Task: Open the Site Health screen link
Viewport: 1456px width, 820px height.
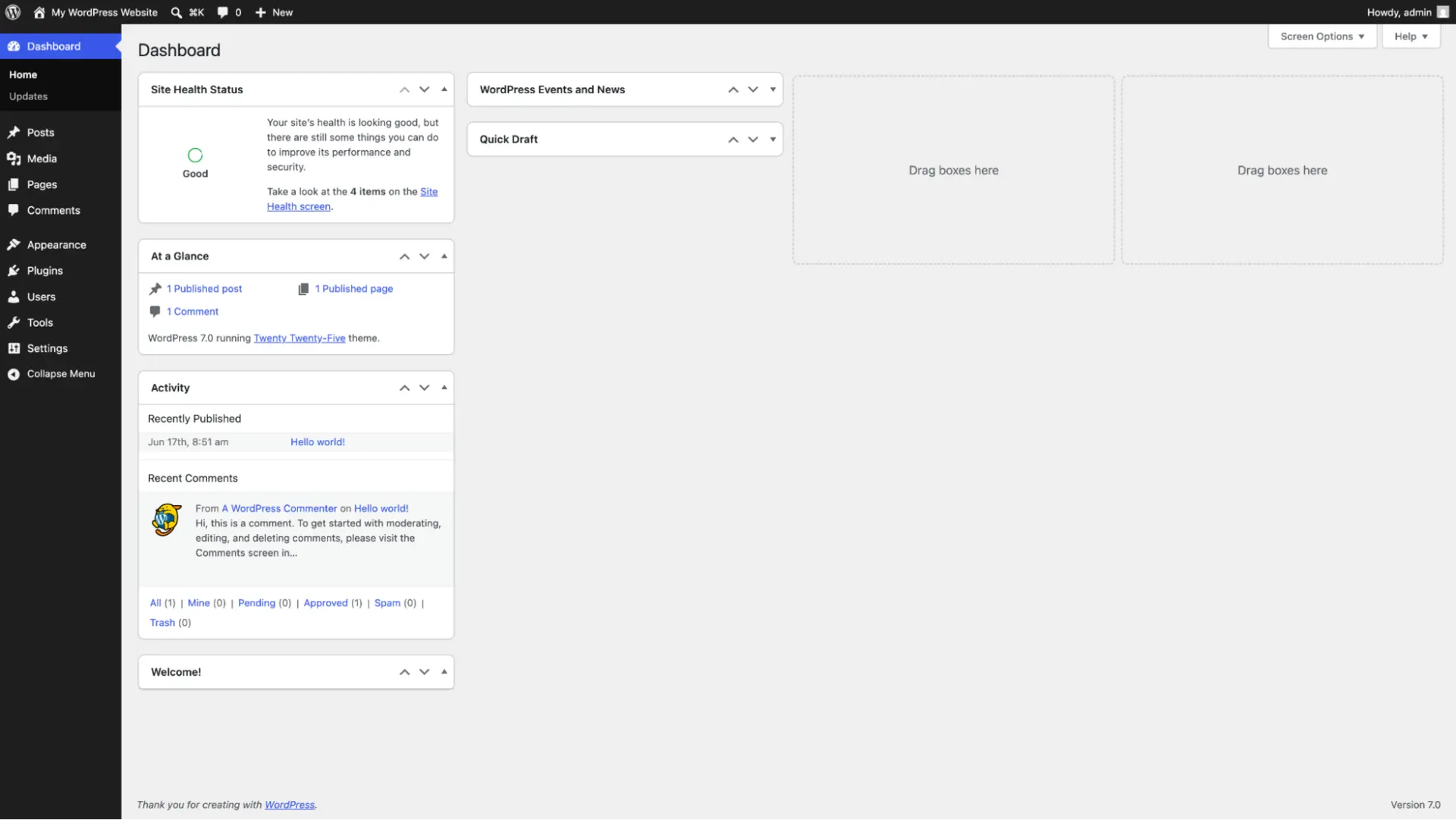Action: 300,206
